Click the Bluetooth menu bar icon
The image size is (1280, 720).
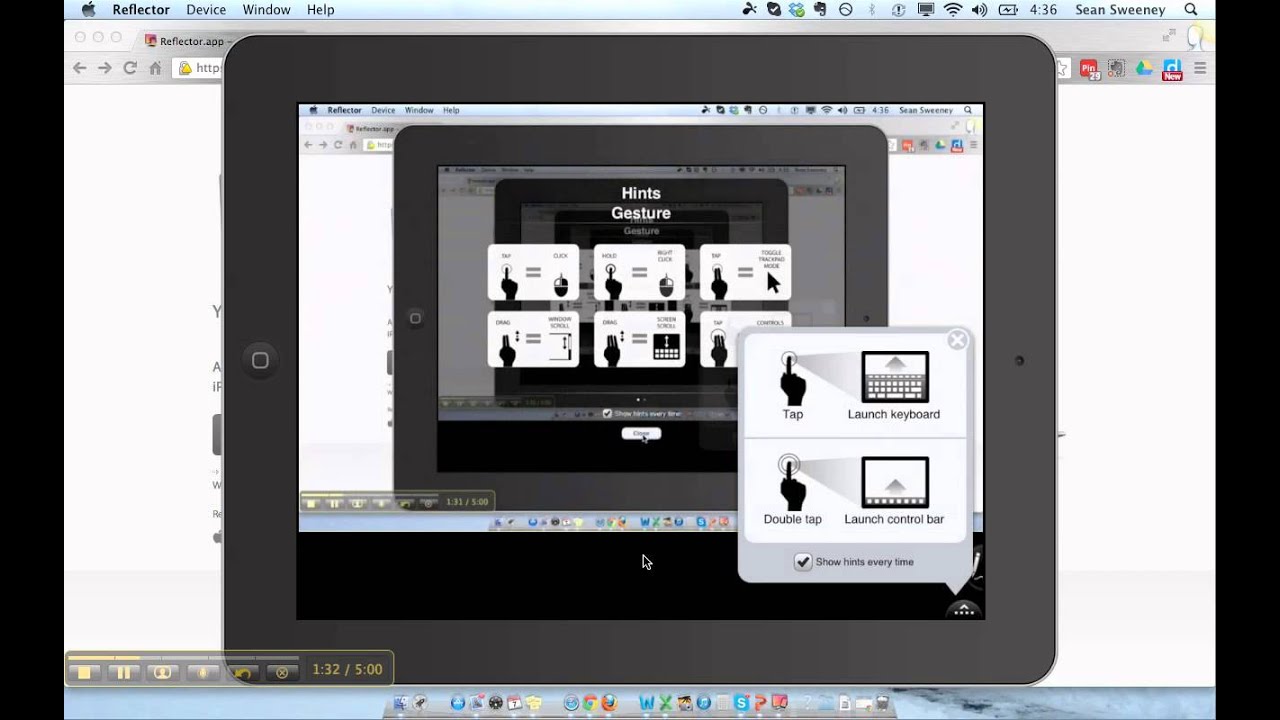(871, 10)
